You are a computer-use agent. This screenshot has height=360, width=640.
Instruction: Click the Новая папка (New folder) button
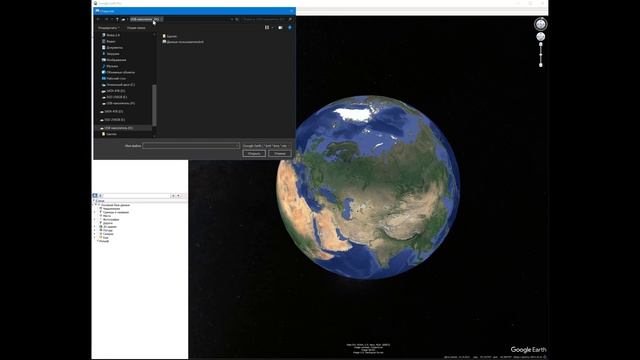click(136, 28)
